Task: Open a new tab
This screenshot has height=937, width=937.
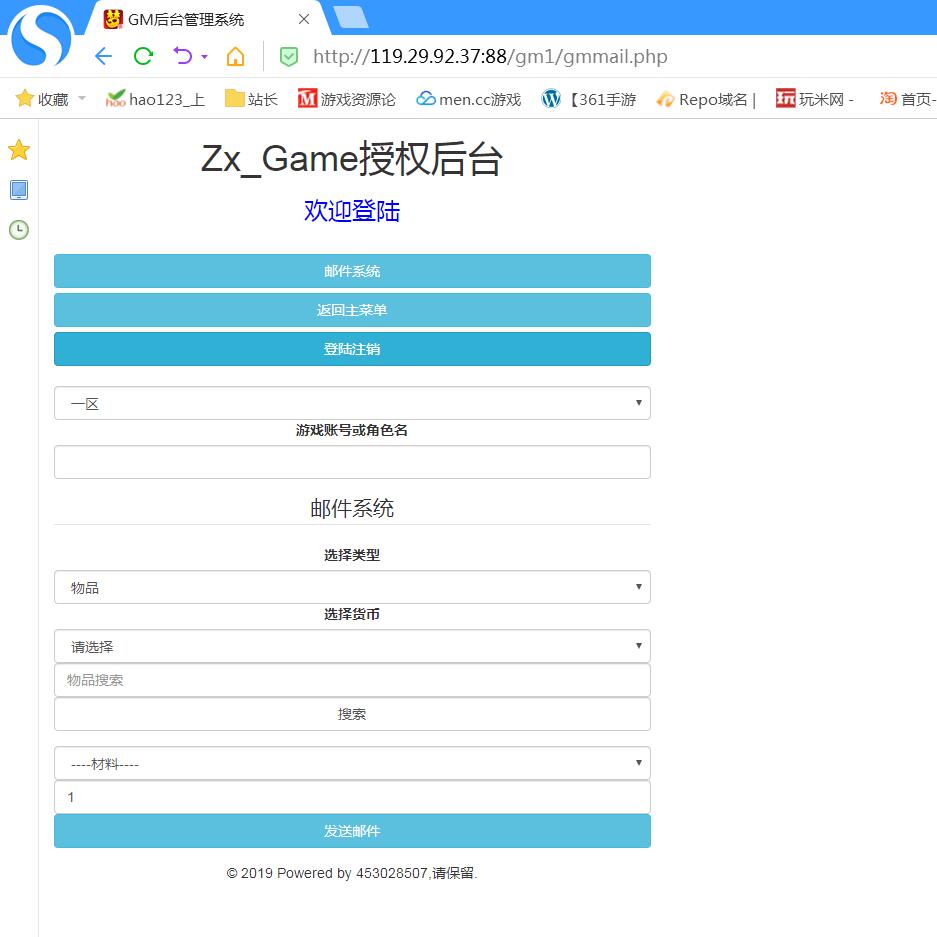Action: click(350, 17)
